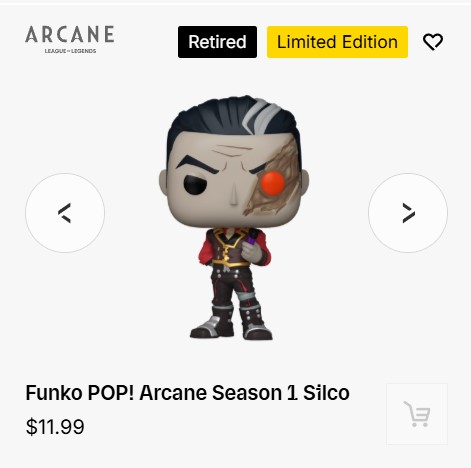Click the left chevron carousel button
Screen dimensions: 471x468
point(65,213)
